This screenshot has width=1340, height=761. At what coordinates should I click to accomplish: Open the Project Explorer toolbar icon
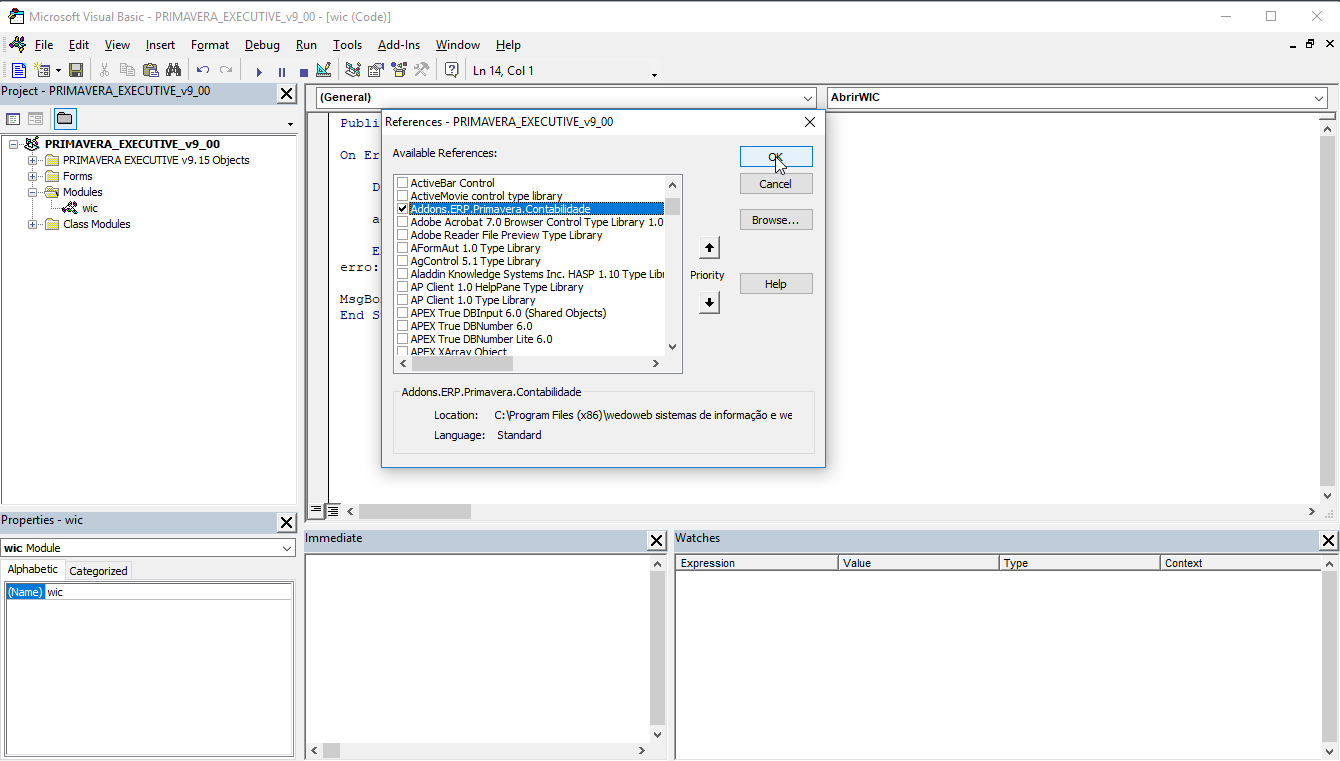tap(352, 70)
